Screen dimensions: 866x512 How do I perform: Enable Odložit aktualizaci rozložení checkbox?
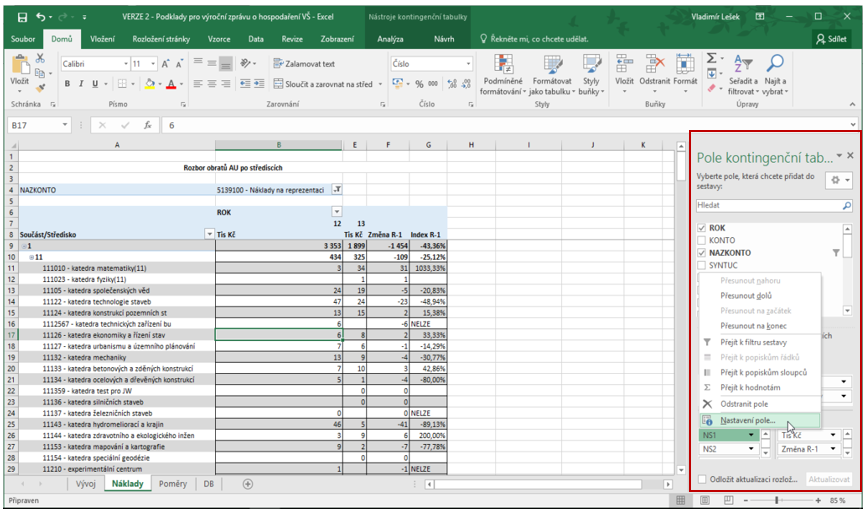click(702, 479)
